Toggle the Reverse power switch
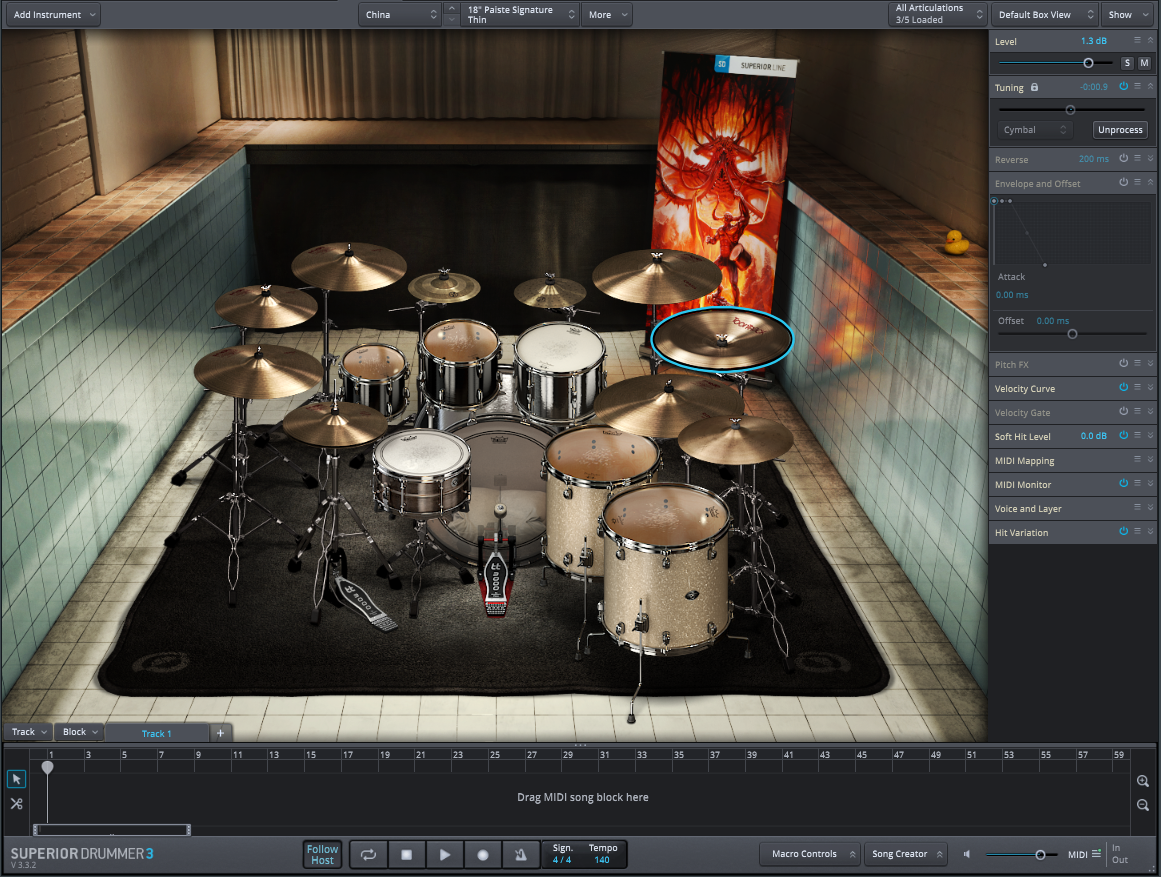The width and height of the screenshot is (1161, 877). click(1123, 159)
